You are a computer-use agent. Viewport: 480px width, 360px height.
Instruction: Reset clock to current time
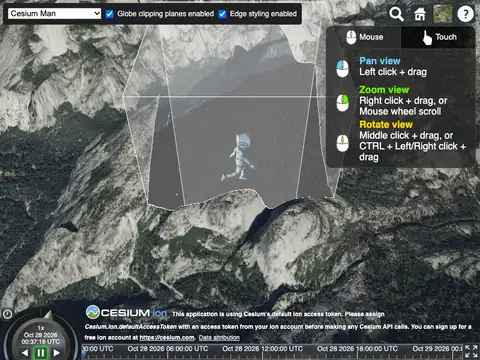[7, 314]
